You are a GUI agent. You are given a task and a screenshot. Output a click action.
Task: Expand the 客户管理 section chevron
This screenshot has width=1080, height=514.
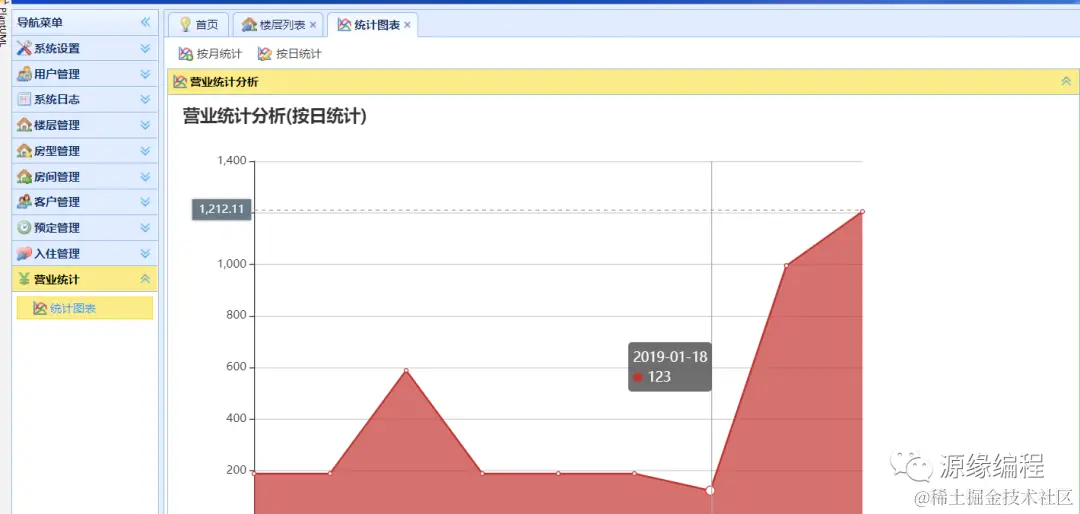(x=145, y=202)
